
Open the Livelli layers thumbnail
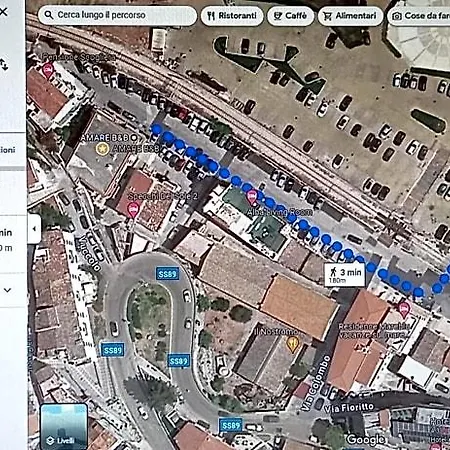coord(64,426)
